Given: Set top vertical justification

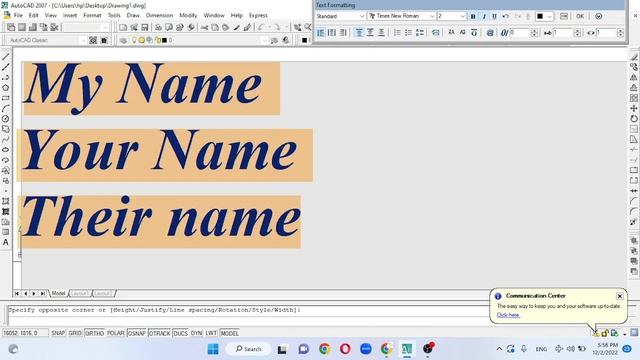Looking at the screenshot, I should click(x=359, y=32).
